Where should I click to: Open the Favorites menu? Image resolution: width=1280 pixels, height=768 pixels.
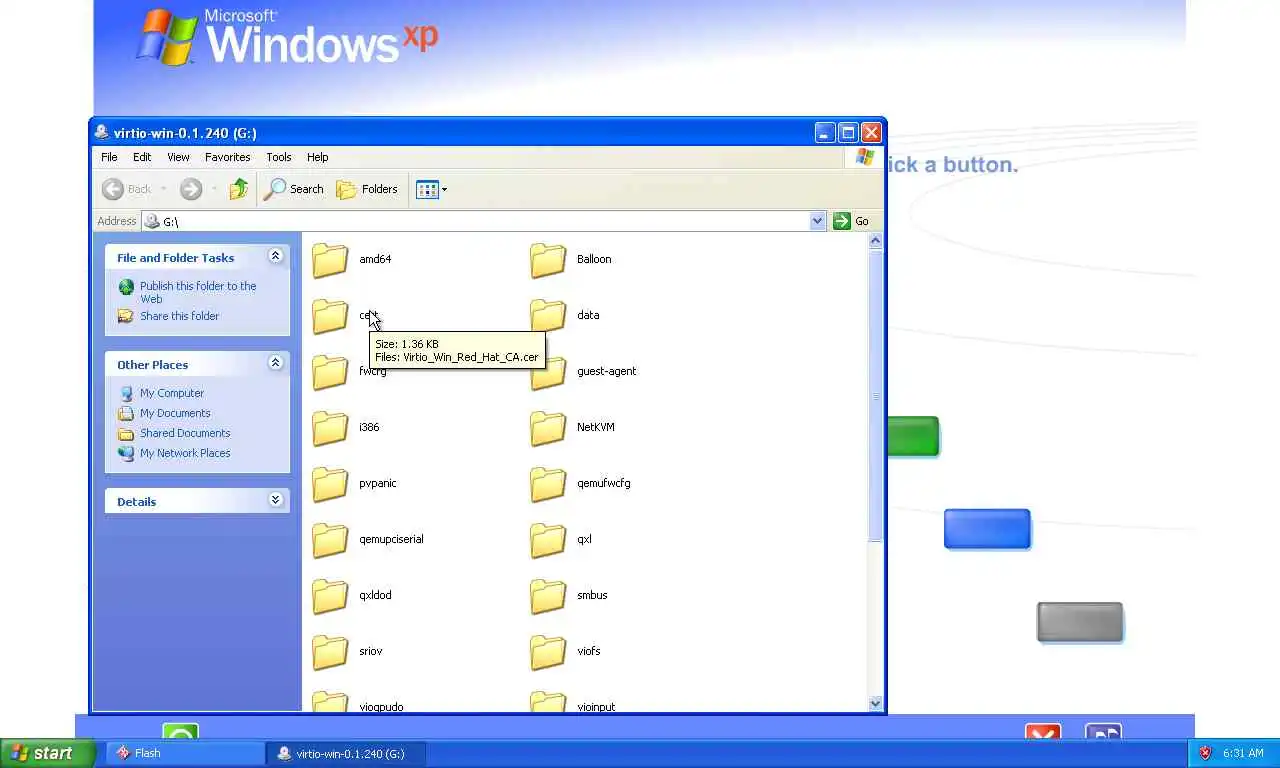(x=228, y=157)
